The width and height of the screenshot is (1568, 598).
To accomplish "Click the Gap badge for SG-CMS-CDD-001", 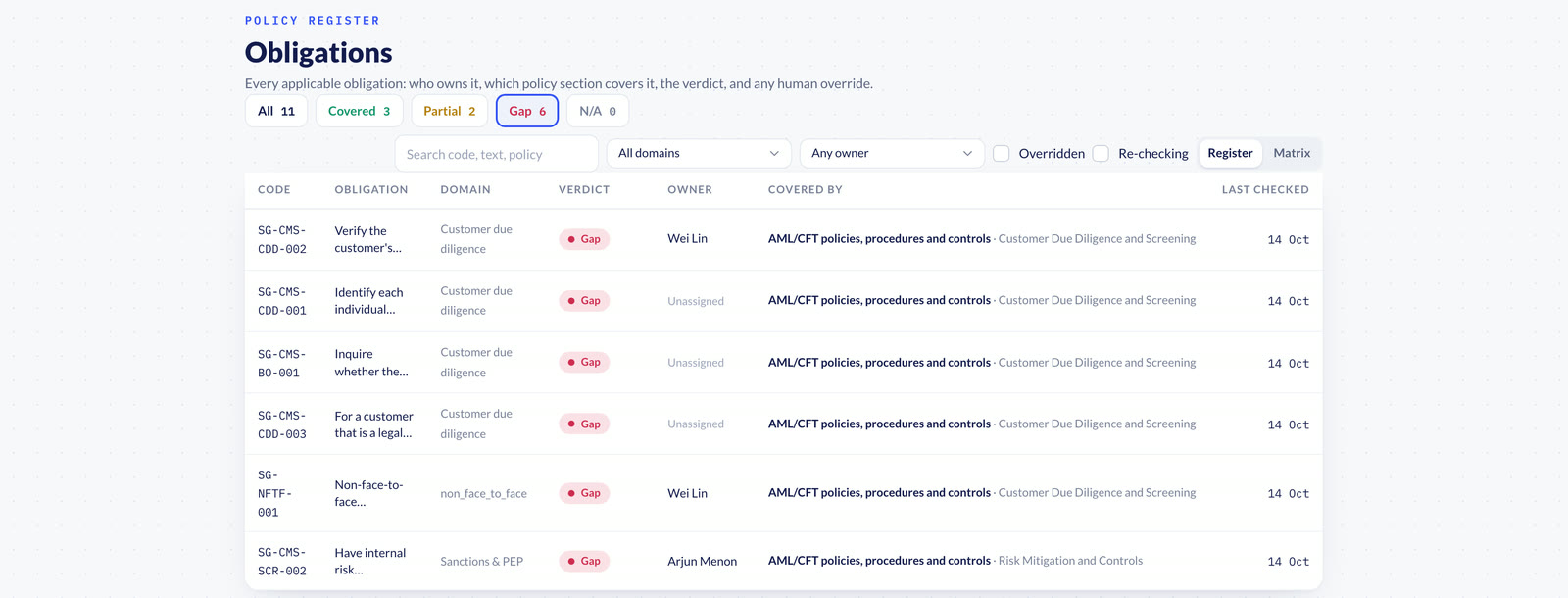I will (x=584, y=301).
